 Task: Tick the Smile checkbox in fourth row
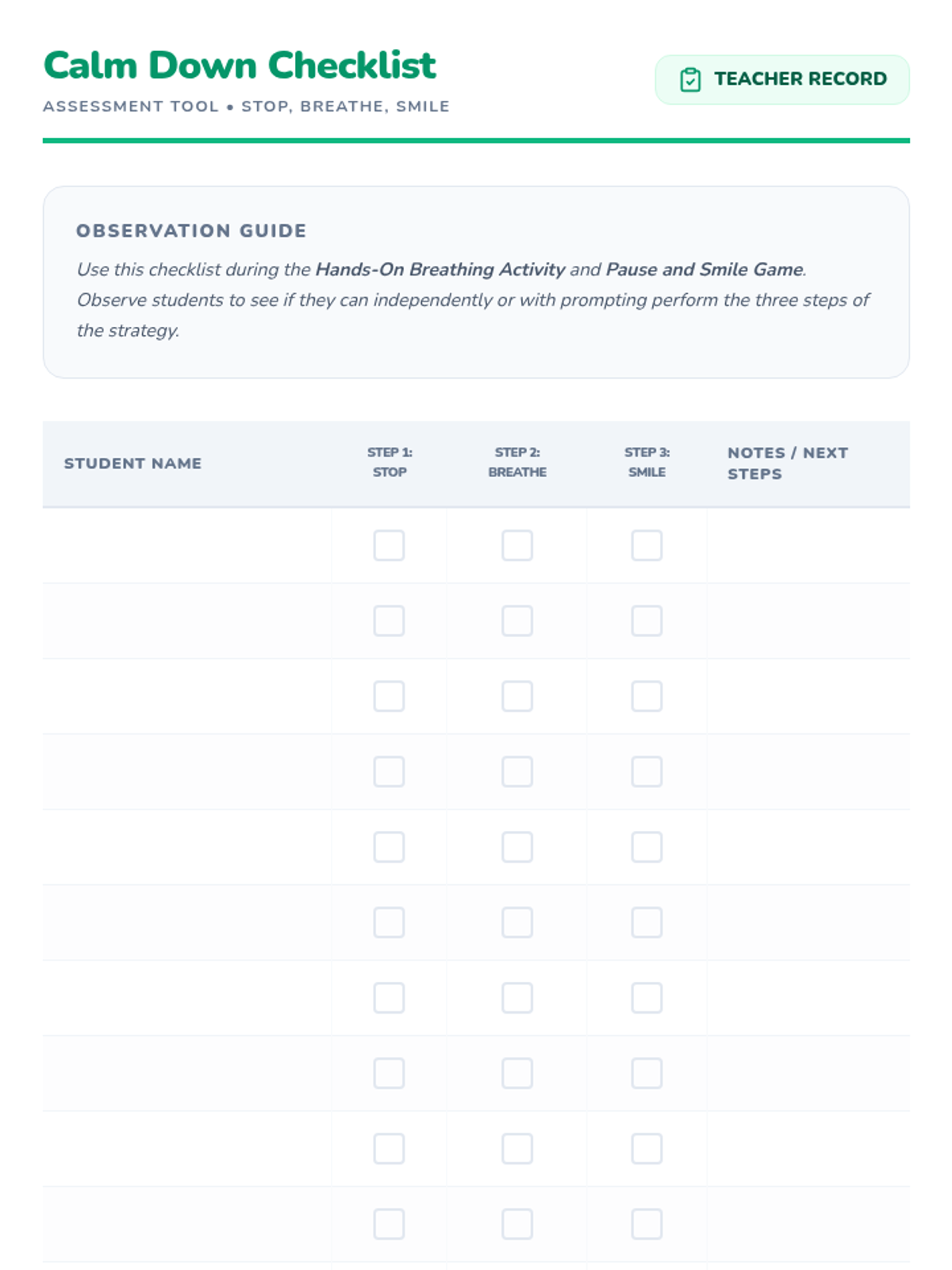point(647,772)
